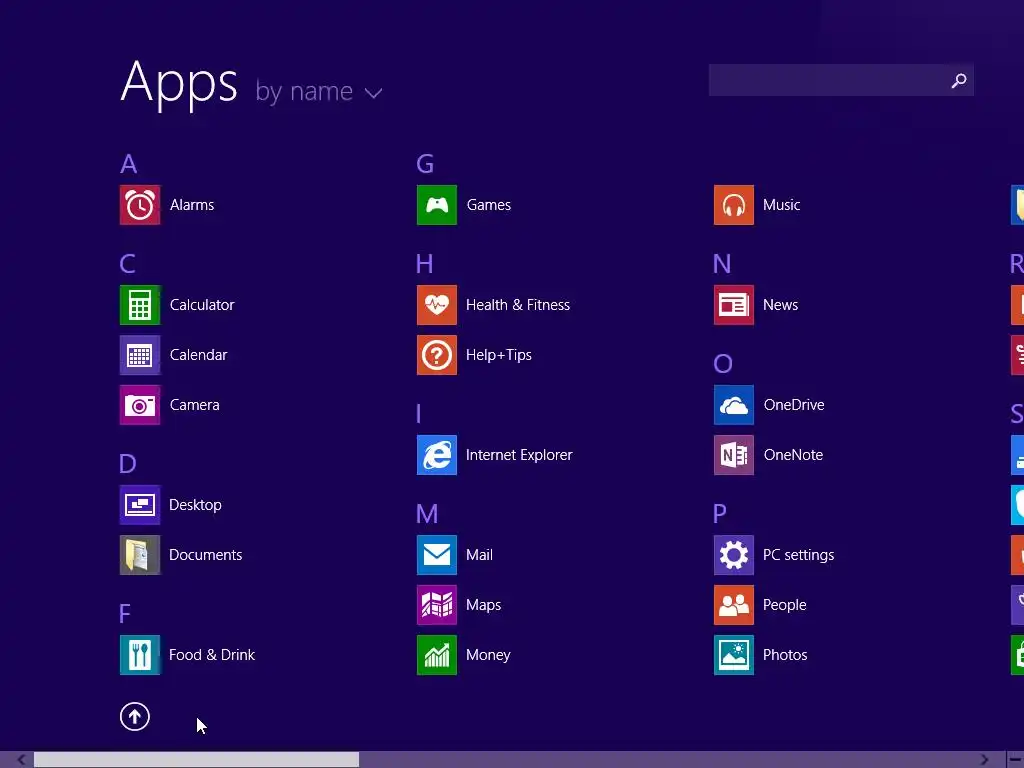1024x768 pixels.
Task: Click the letter C group header
Action: pos(127,264)
